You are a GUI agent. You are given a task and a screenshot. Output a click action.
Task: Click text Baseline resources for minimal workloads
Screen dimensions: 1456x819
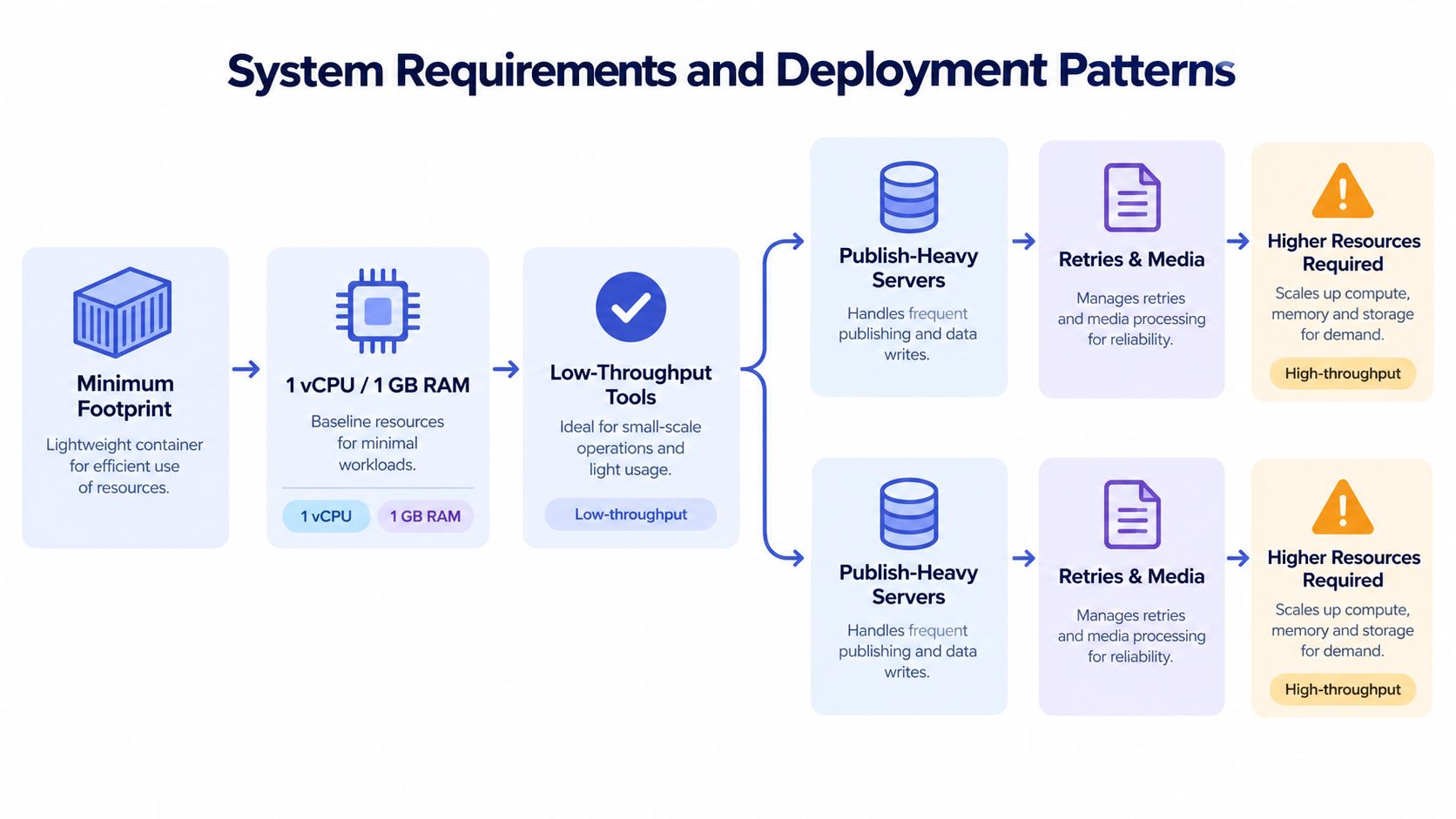click(378, 443)
